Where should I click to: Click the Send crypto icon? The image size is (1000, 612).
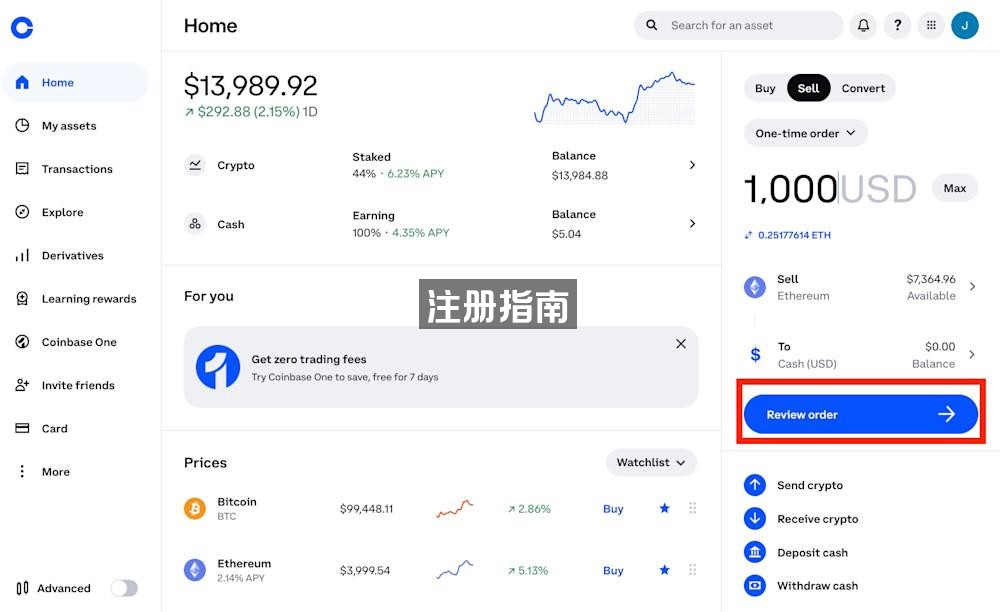[x=755, y=485]
